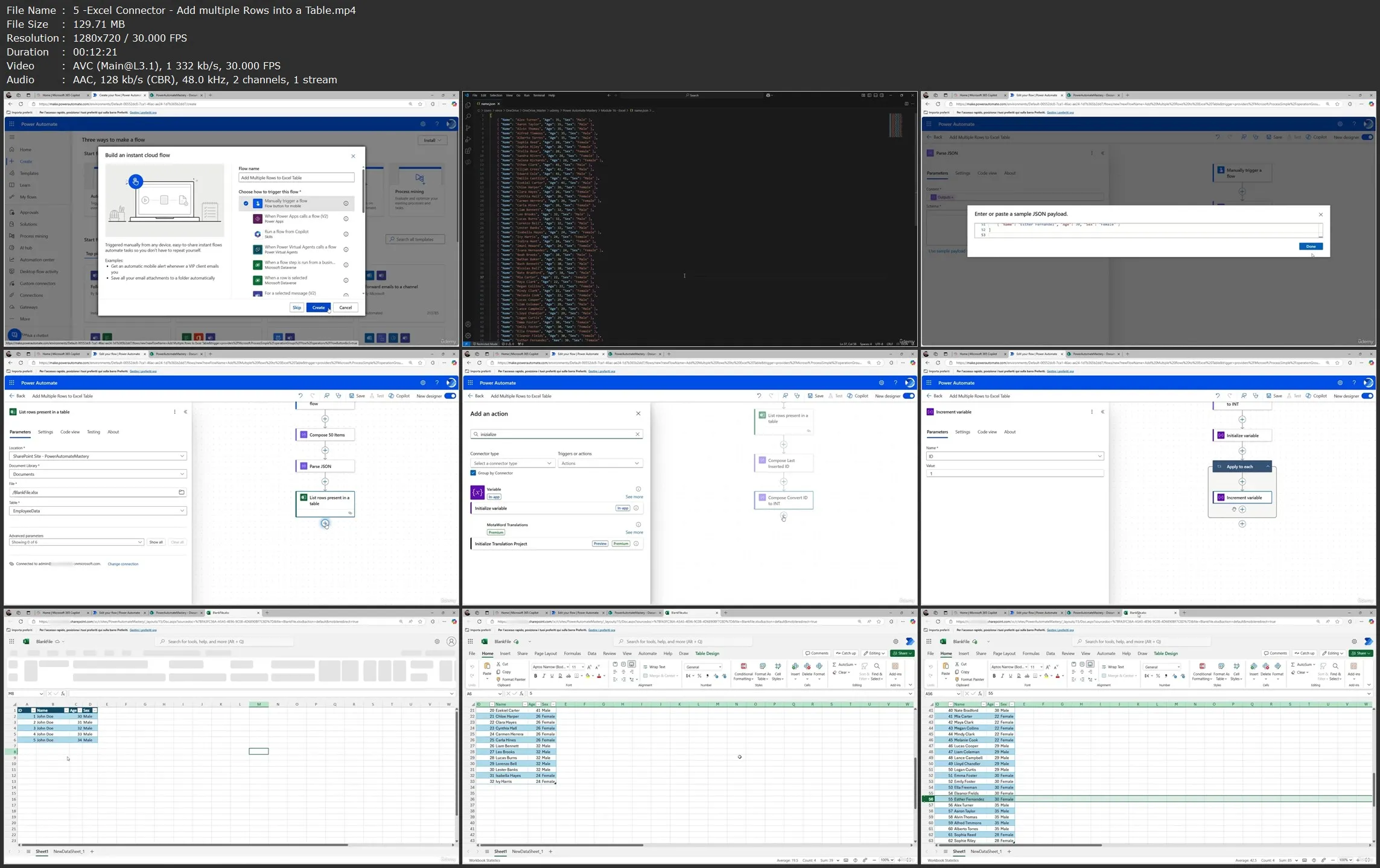Click the hamburger menu above Home sidebar item
This screenshot has height=868, width=1380.
(11, 137)
